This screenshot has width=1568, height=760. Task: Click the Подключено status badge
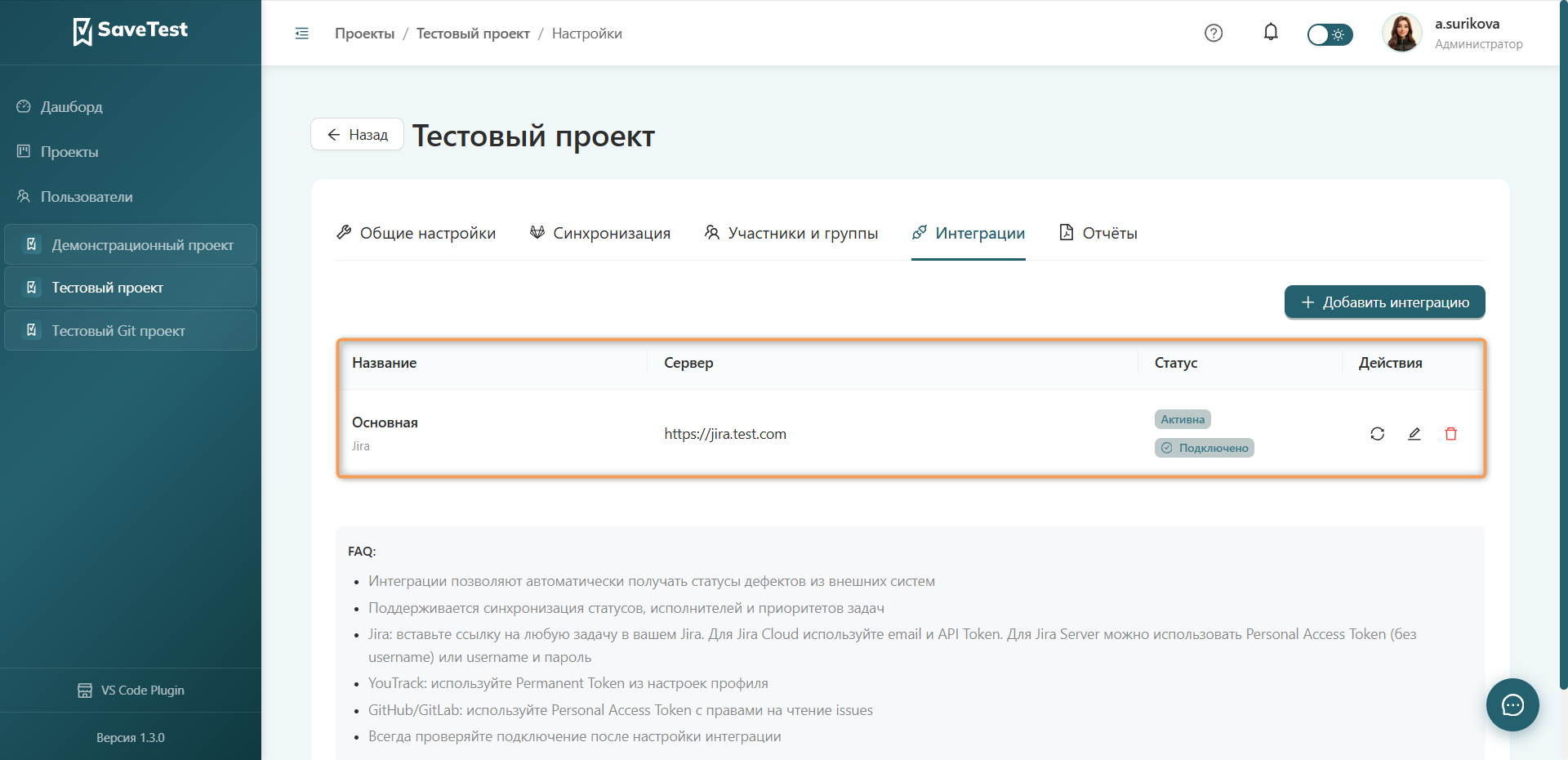(1205, 448)
